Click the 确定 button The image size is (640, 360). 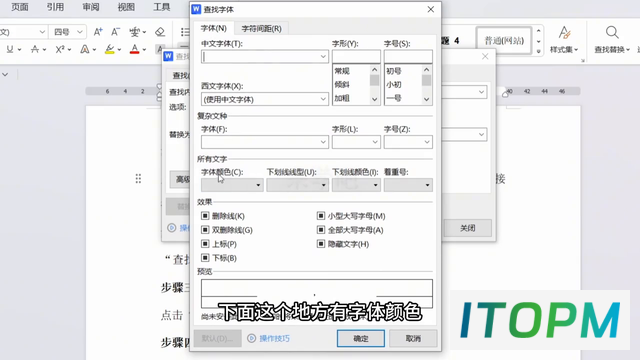pyautogui.click(x=361, y=338)
